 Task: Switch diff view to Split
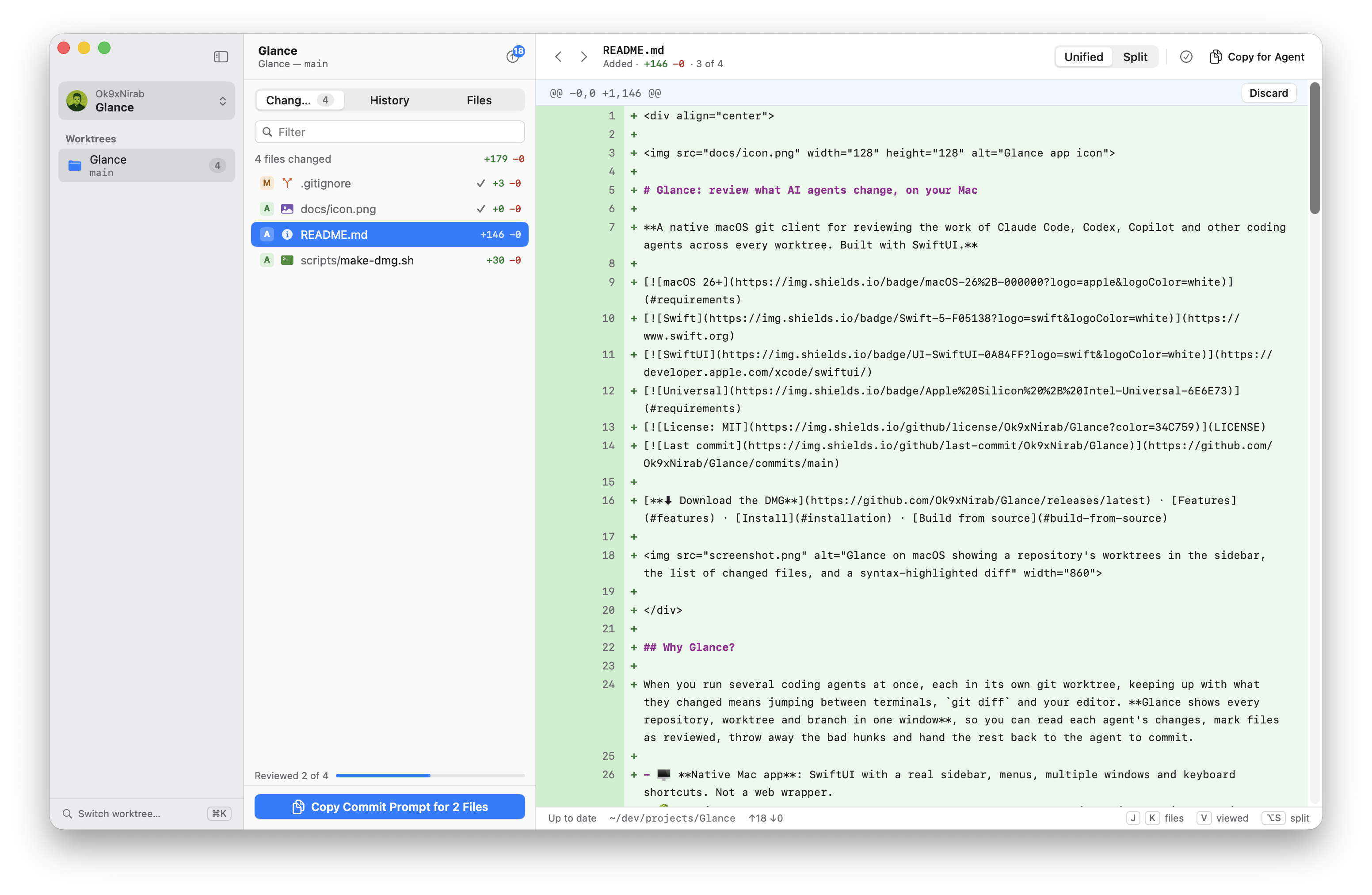tap(1135, 57)
